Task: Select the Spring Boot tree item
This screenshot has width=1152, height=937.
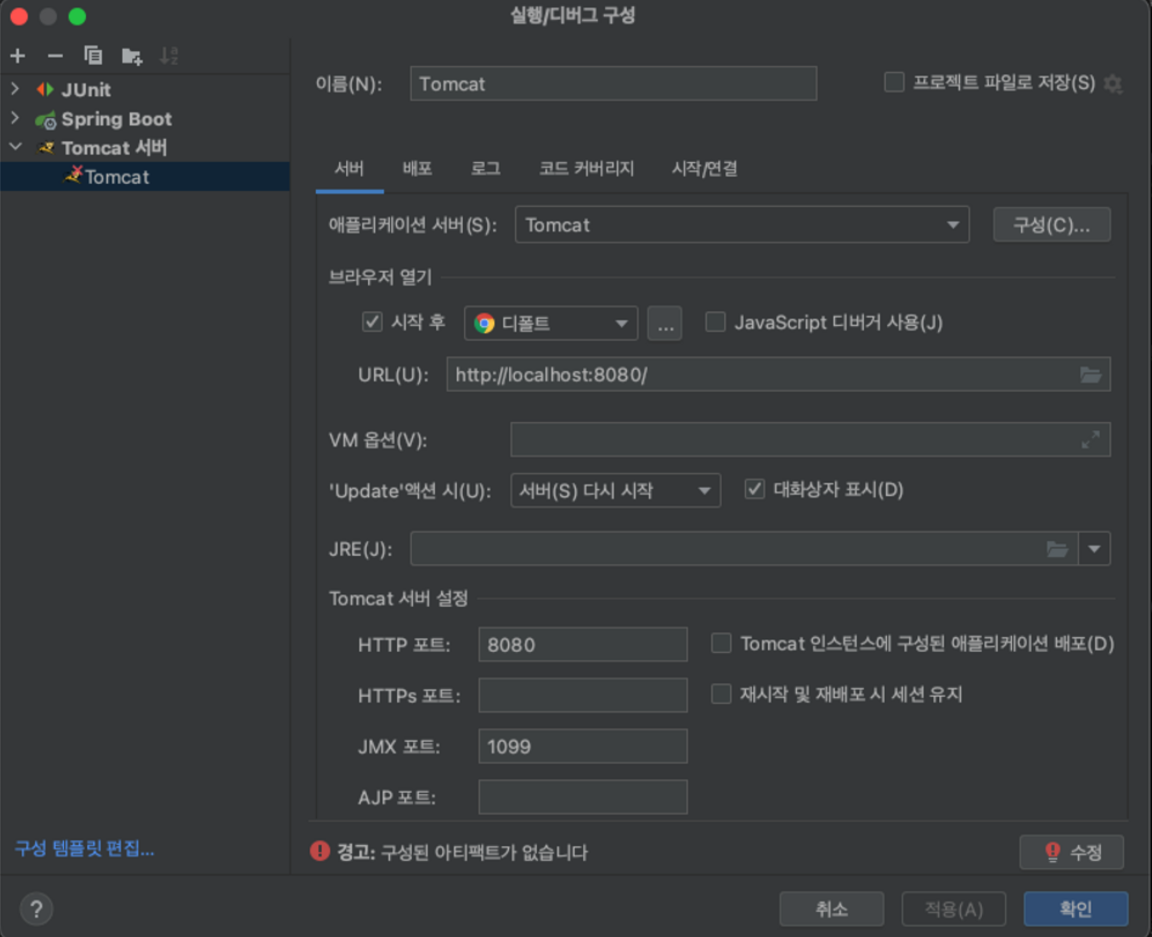Action: 116,119
